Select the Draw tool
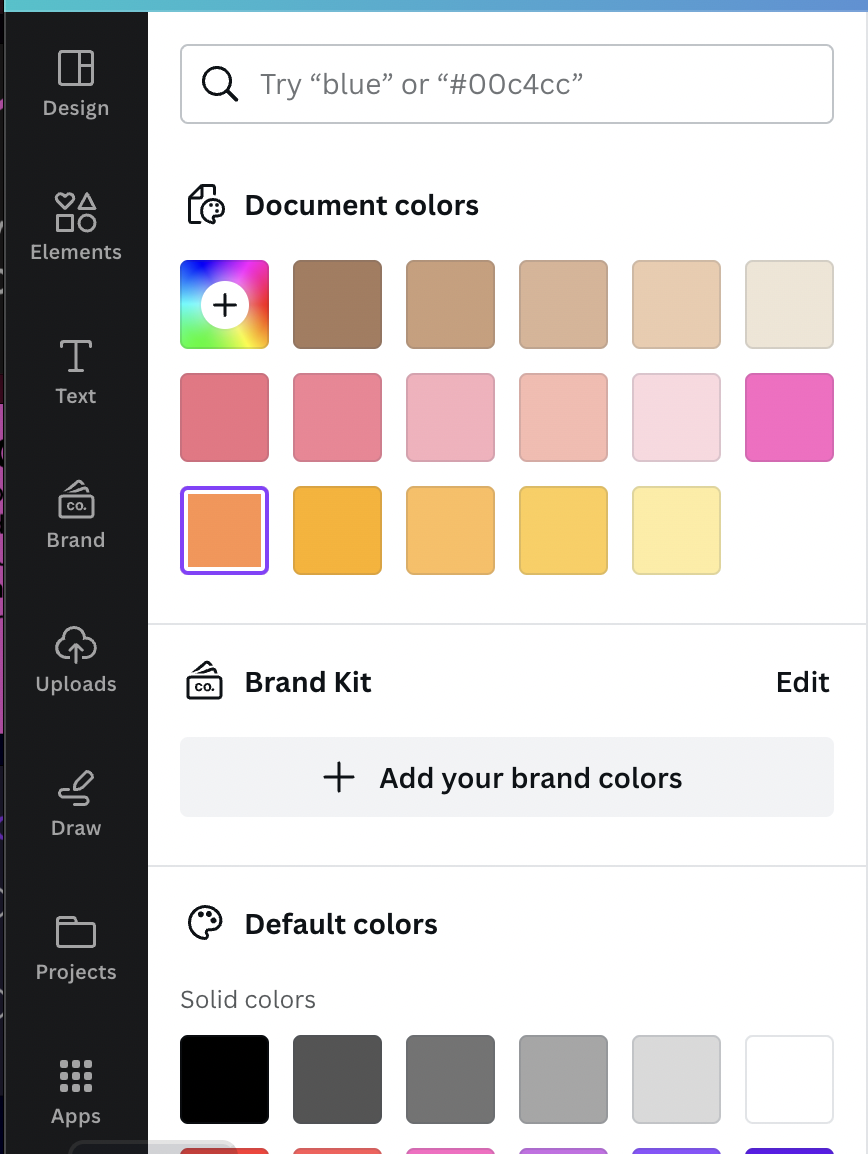Viewport: 868px width, 1154px height. pos(75,800)
